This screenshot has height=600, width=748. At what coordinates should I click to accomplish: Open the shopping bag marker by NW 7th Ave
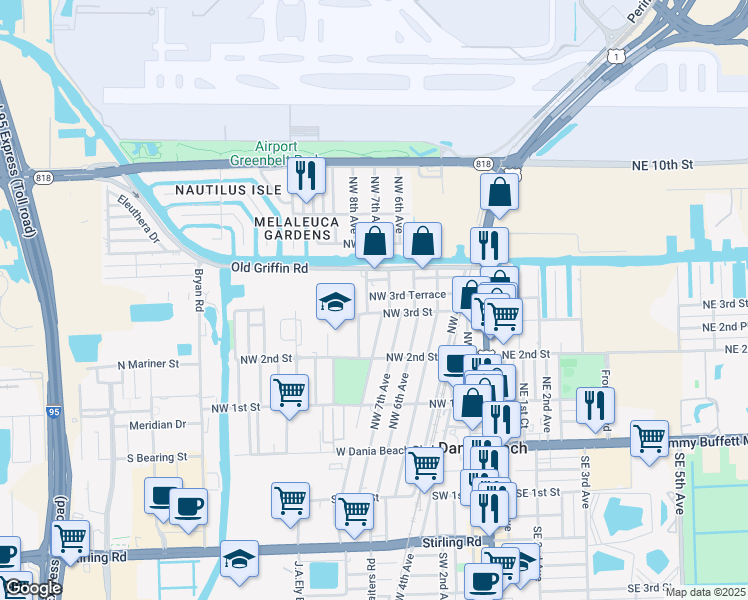[374, 242]
